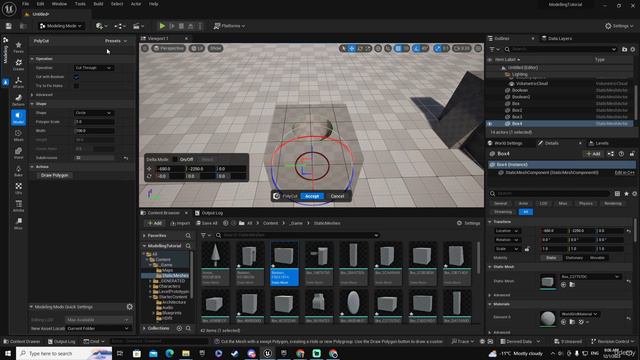Viewport: 640px width, 360px height.
Task: Open the WorldGridMaterial dropdown
Action: [580, 314]
